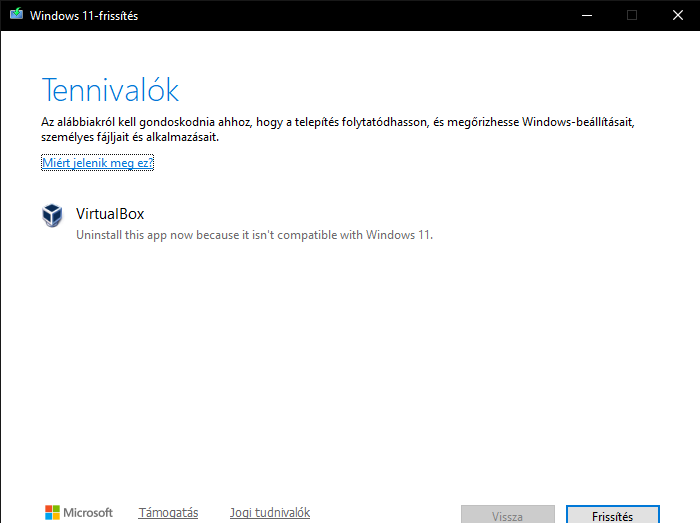Click the "Az alábbiakról kell gondoskodnia" description paragraph
This screenshot has height=523, width=700.
click(x=338, y=129)
